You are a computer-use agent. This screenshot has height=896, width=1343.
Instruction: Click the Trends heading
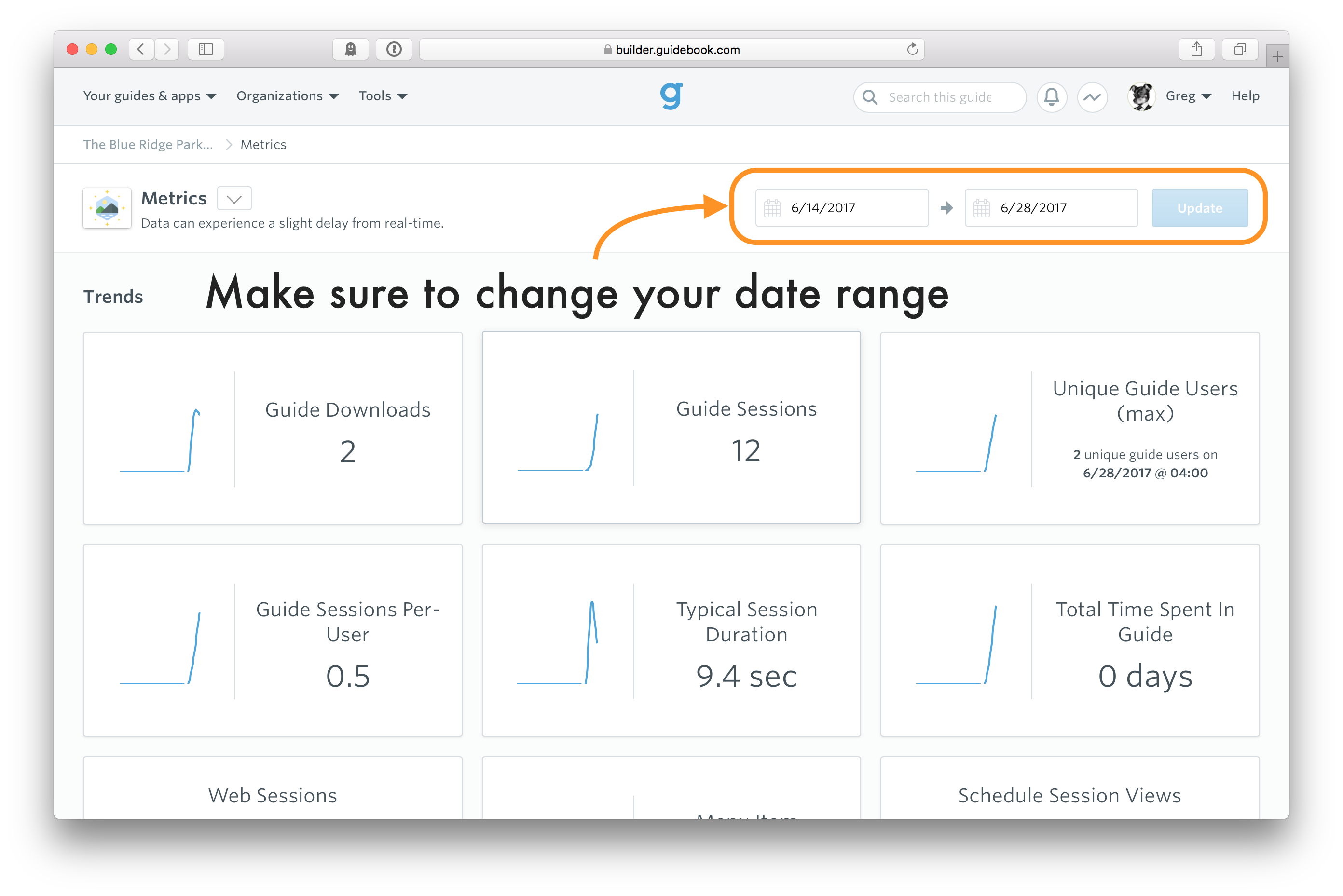coord(113,297)
